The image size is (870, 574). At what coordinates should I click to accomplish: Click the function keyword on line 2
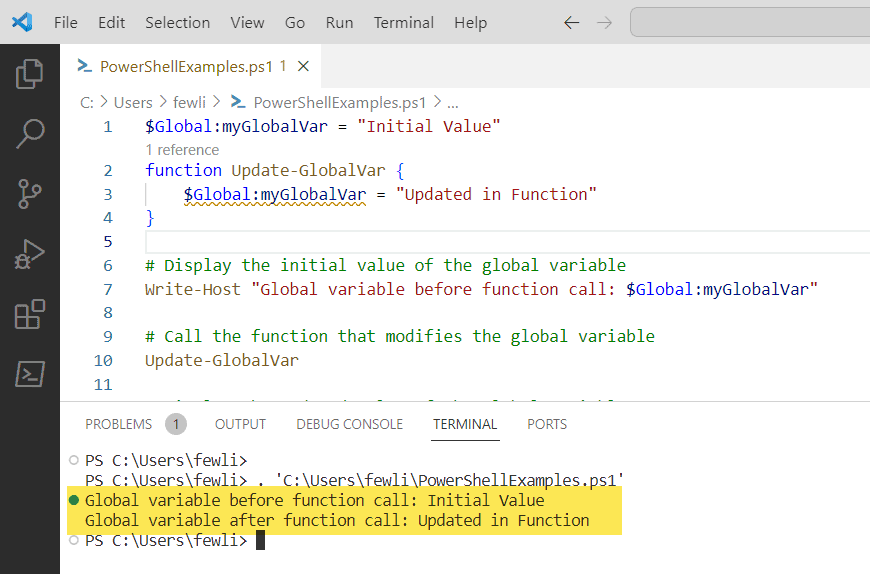pos(183,170)
